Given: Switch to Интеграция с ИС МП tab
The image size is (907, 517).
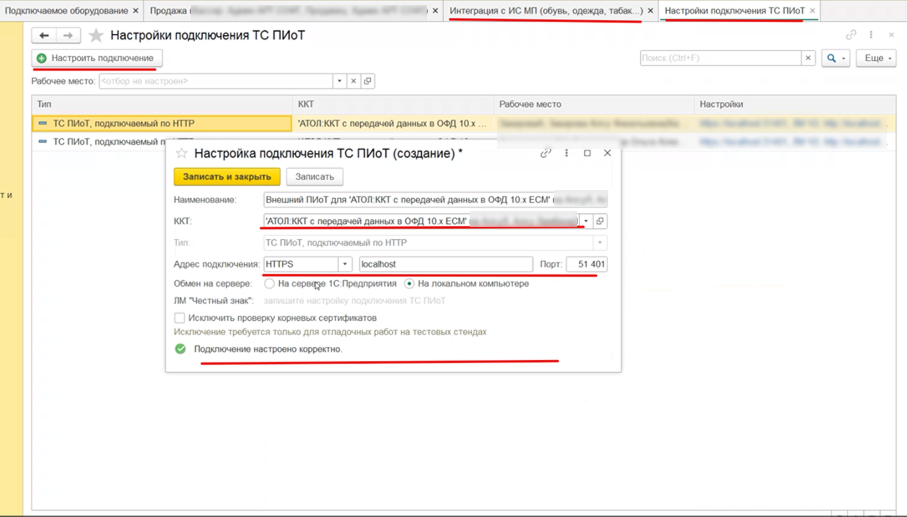Looking at the screenshot, I should point(546,10).
